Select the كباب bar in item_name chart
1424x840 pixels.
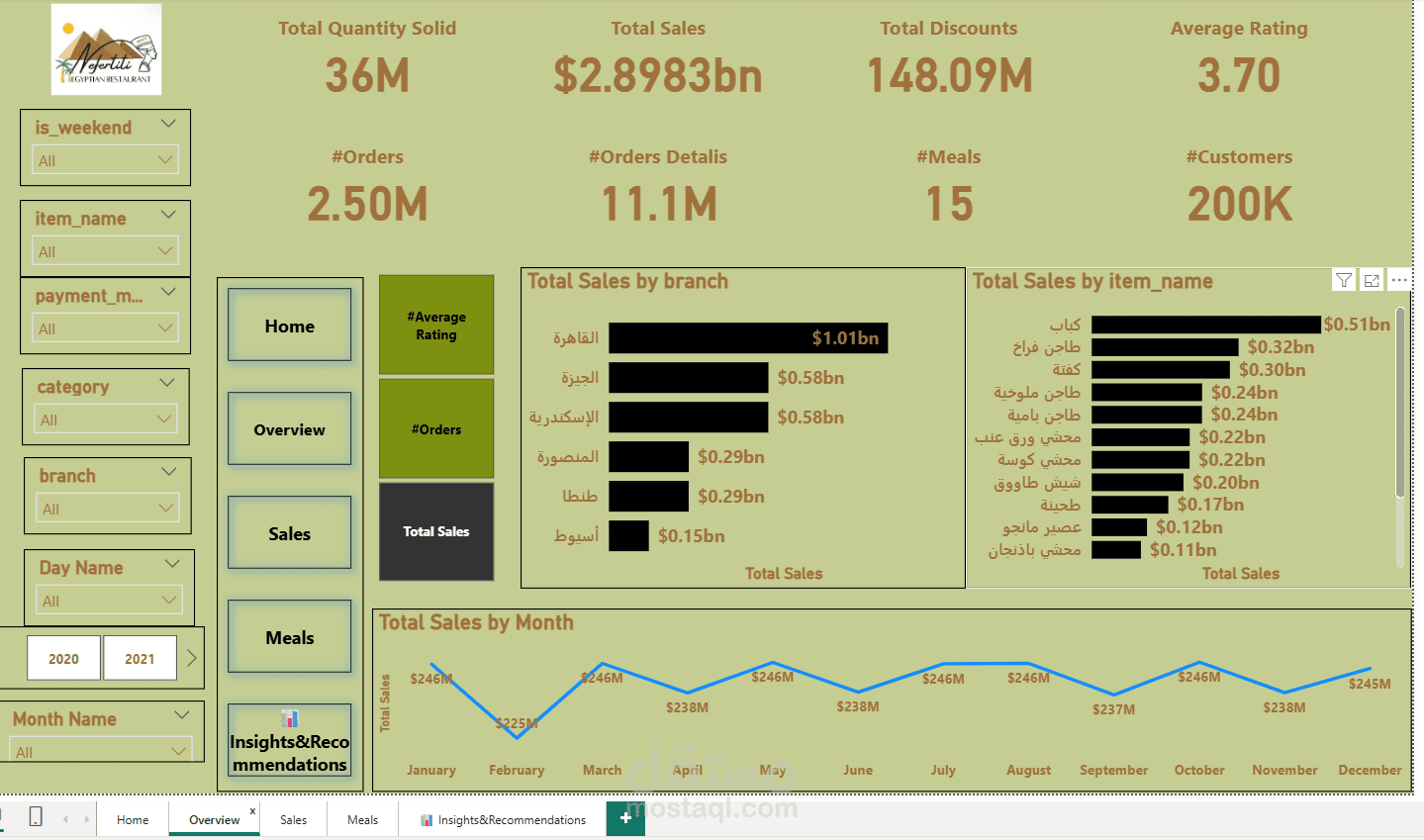pyautogui.click(x=1206, y=325)
